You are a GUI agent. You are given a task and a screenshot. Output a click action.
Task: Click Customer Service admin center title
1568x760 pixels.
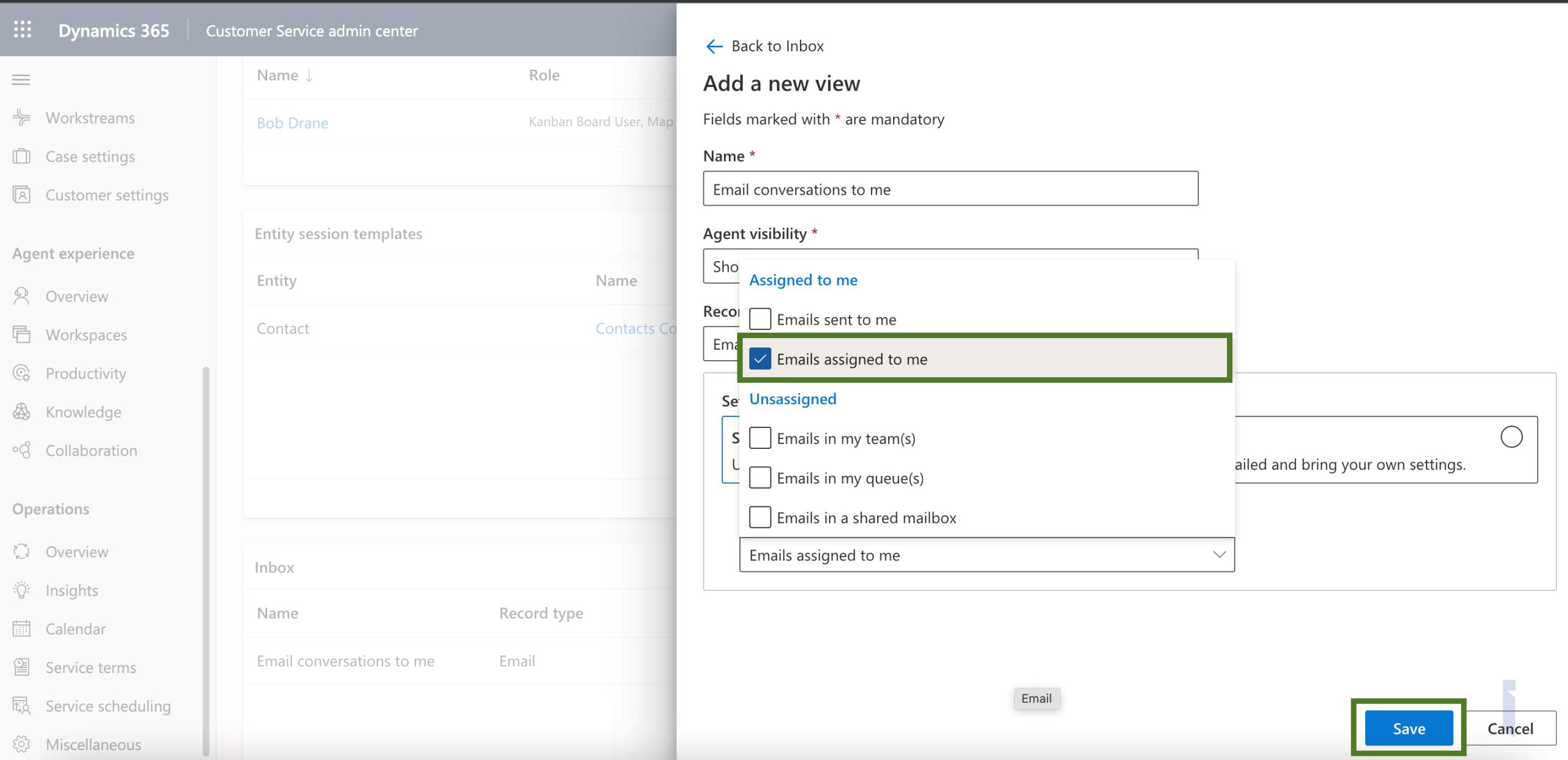point(311,30)
